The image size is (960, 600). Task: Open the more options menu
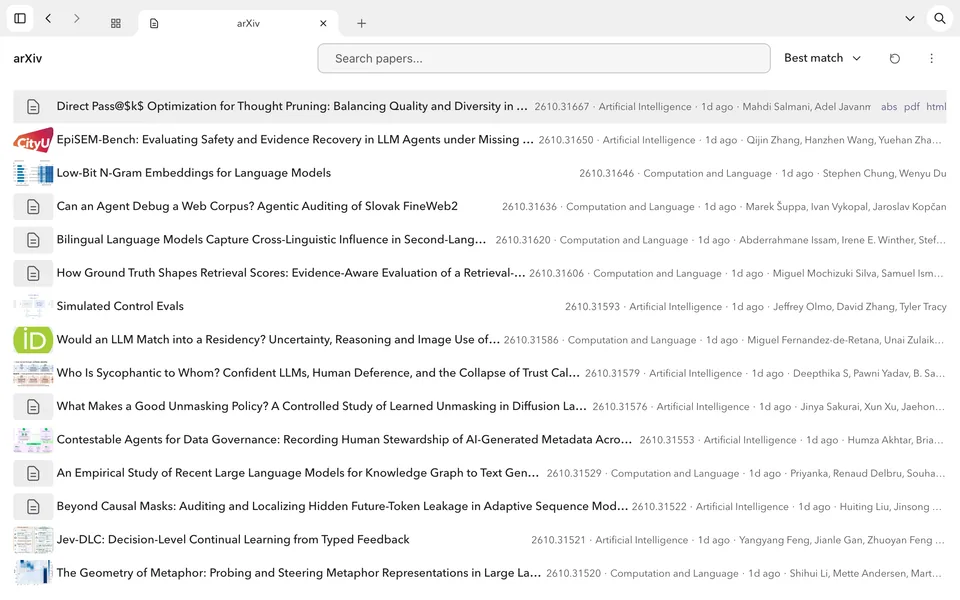(931, 58)
